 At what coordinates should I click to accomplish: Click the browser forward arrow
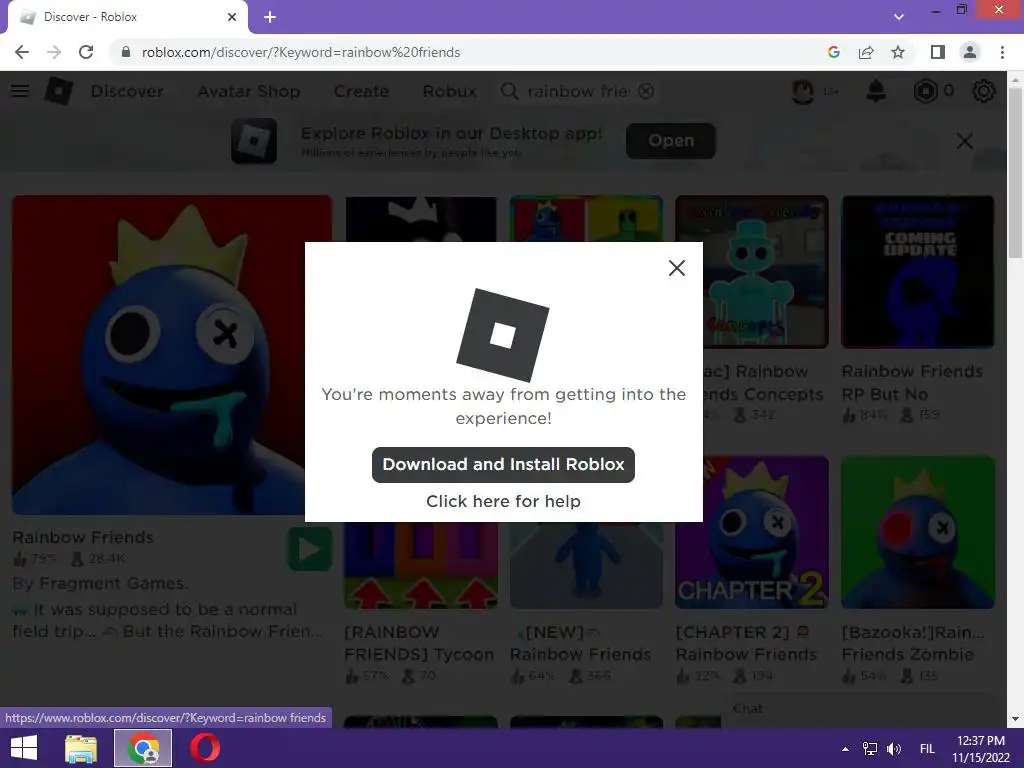pyautogui.click(x=54, y=52)
